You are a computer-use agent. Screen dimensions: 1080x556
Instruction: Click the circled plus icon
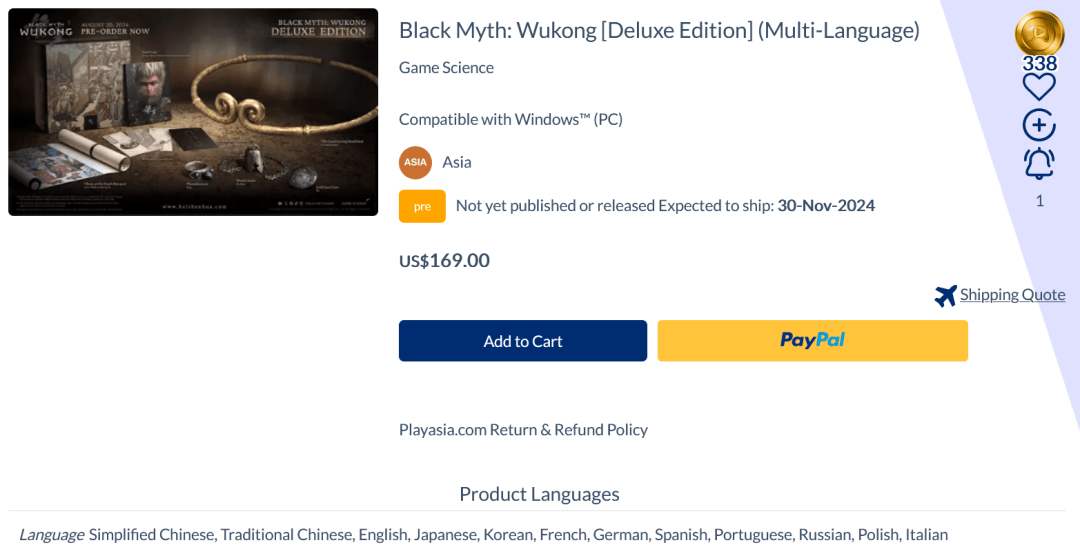point(1039,125)
